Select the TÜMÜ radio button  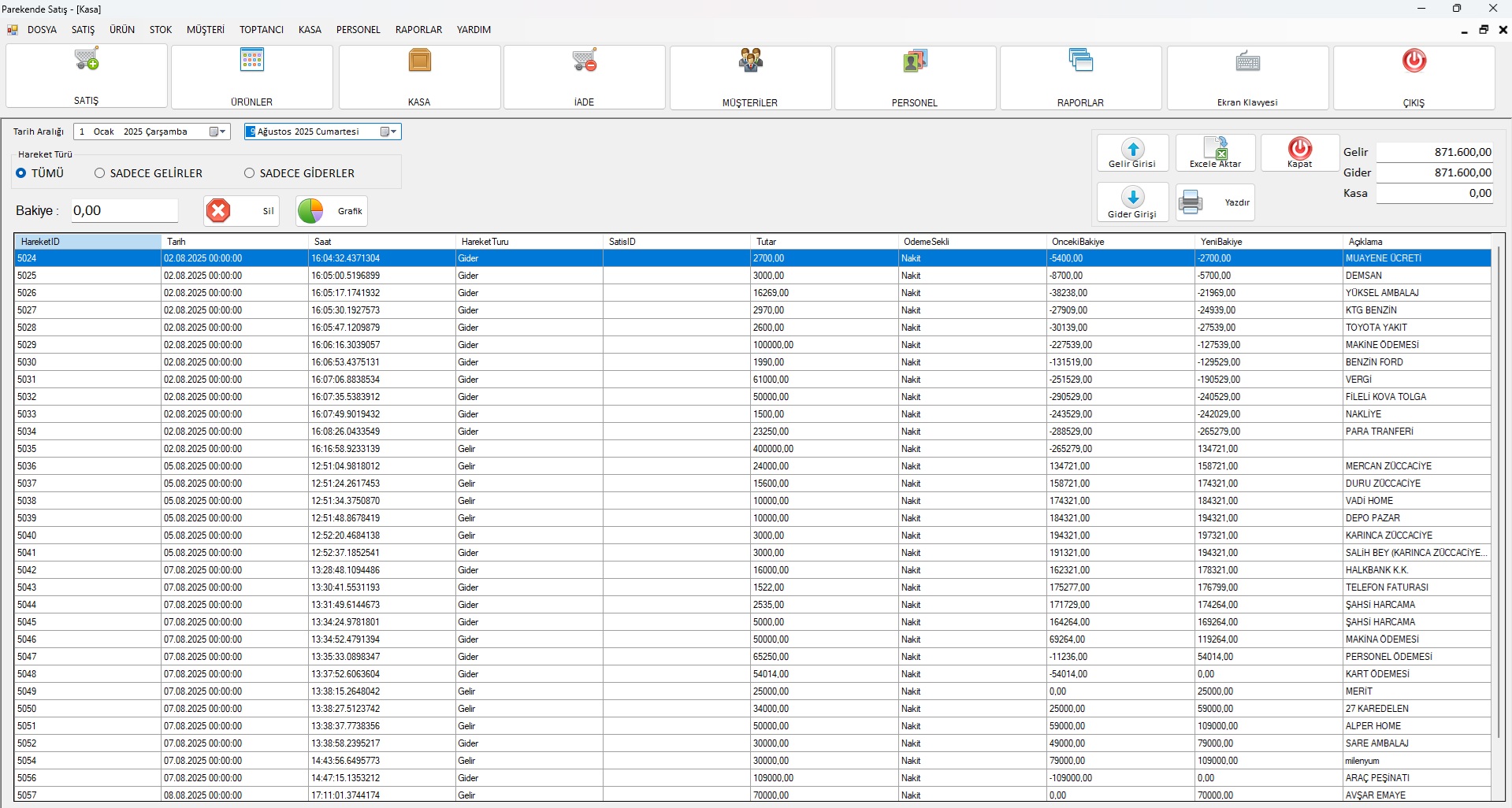coord(21,173)
